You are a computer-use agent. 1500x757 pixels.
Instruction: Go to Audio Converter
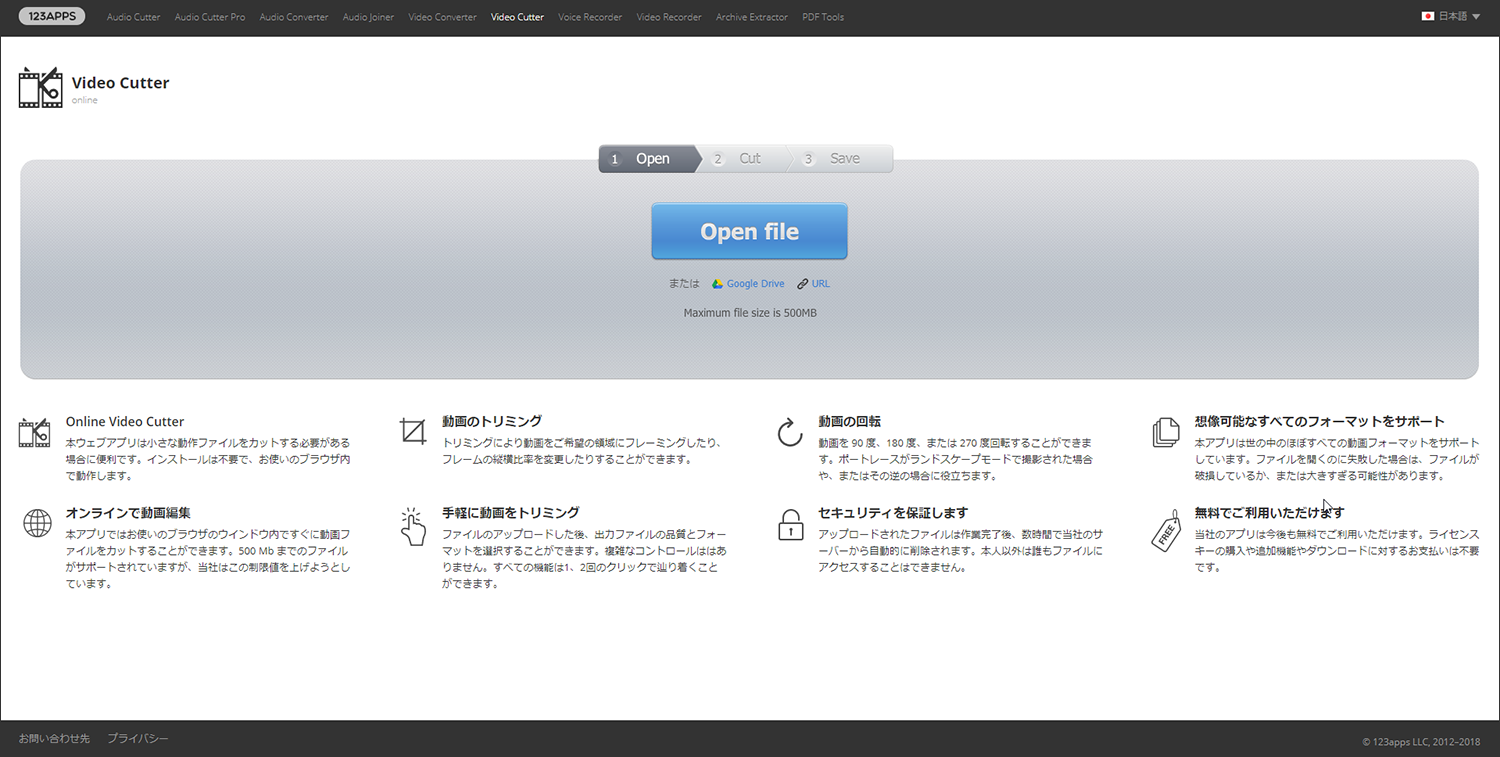coord(294,17)
